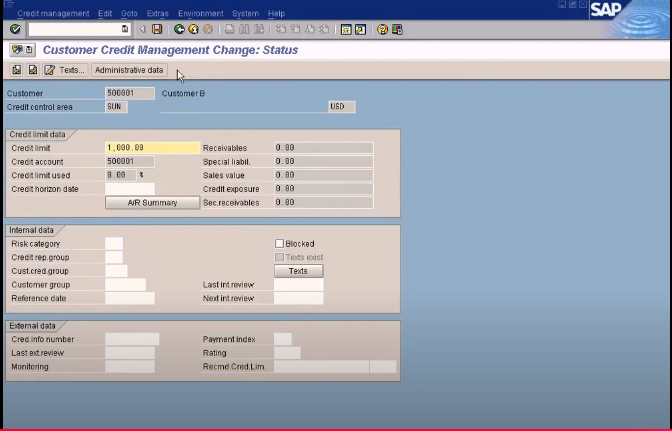
Task: Collapse the command field with the arrow
Action: point(143,29)
